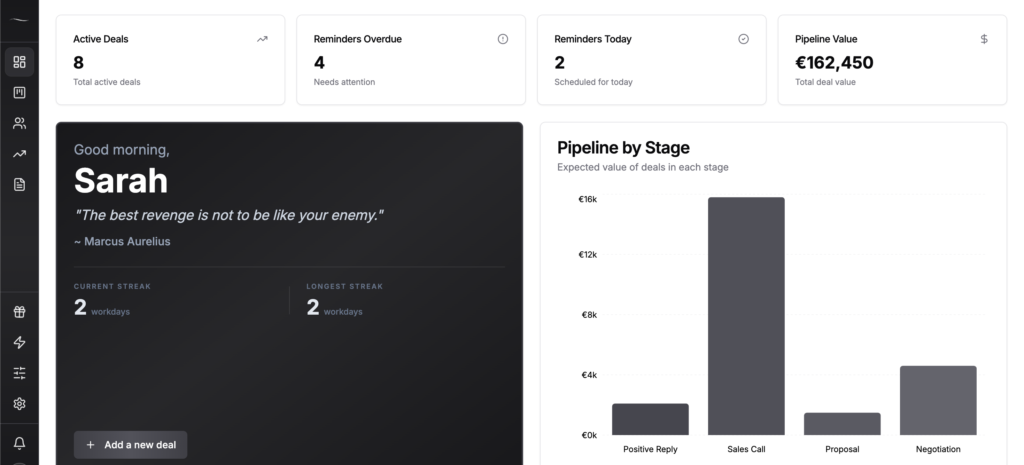Viewport: 1024px width, 465px height.
Task: Click the Proposal bar in chart
Action: tap(842, 424)
